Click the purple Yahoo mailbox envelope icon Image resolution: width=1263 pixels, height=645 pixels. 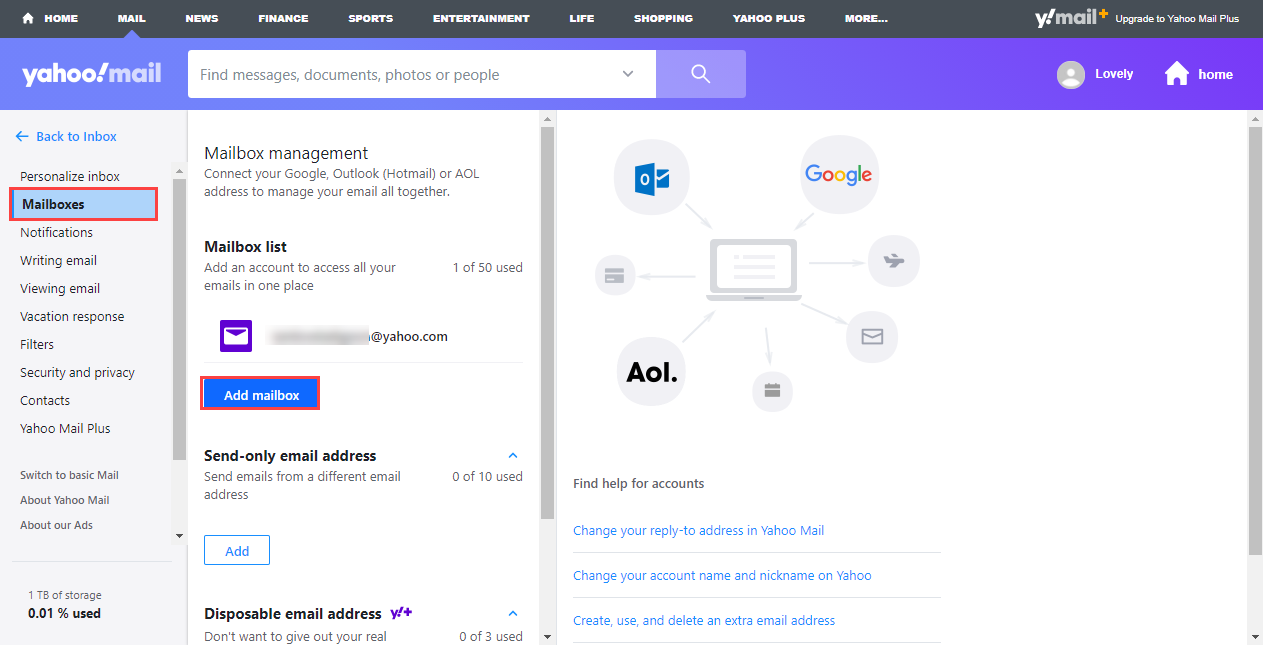tap(236, 336)
